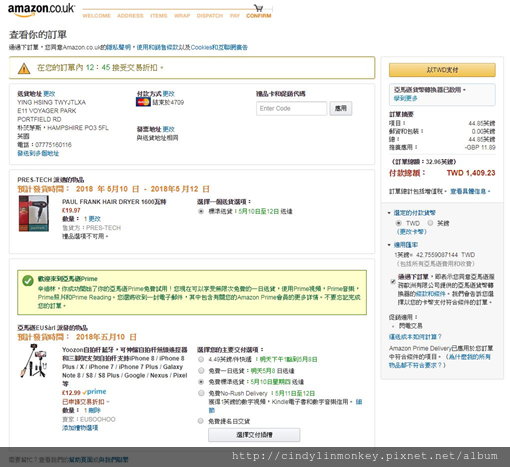Click the Yoozon selfie stick thumbnail
This screenshot has width=510, height=467.
tap(34, 361)
